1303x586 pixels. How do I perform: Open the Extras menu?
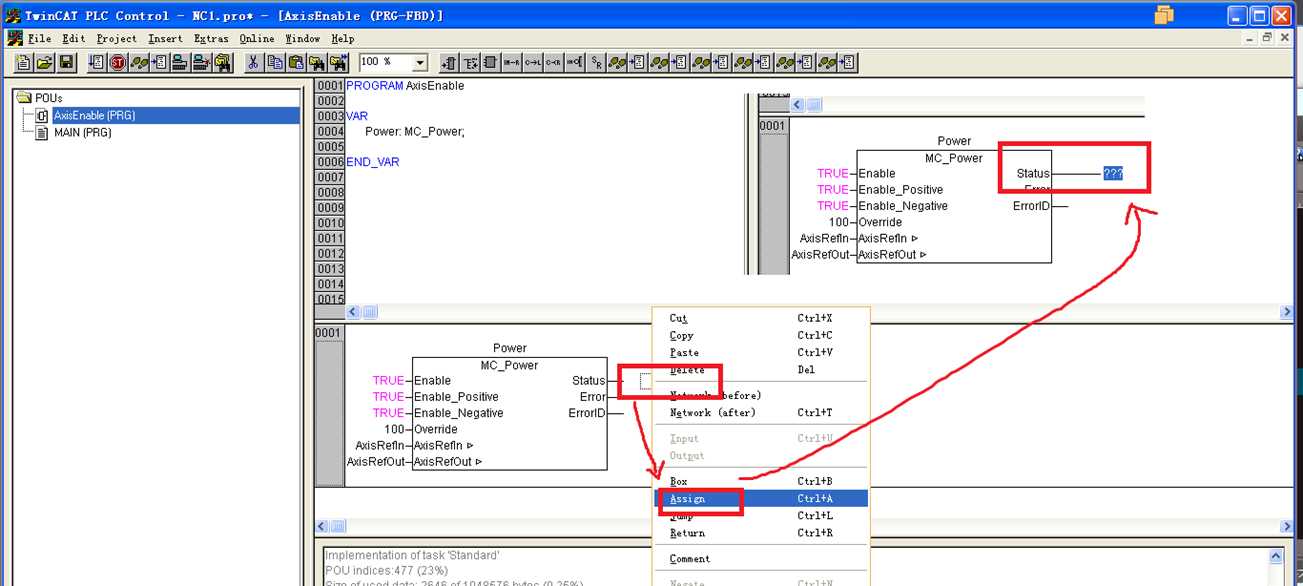coord(211,38)
